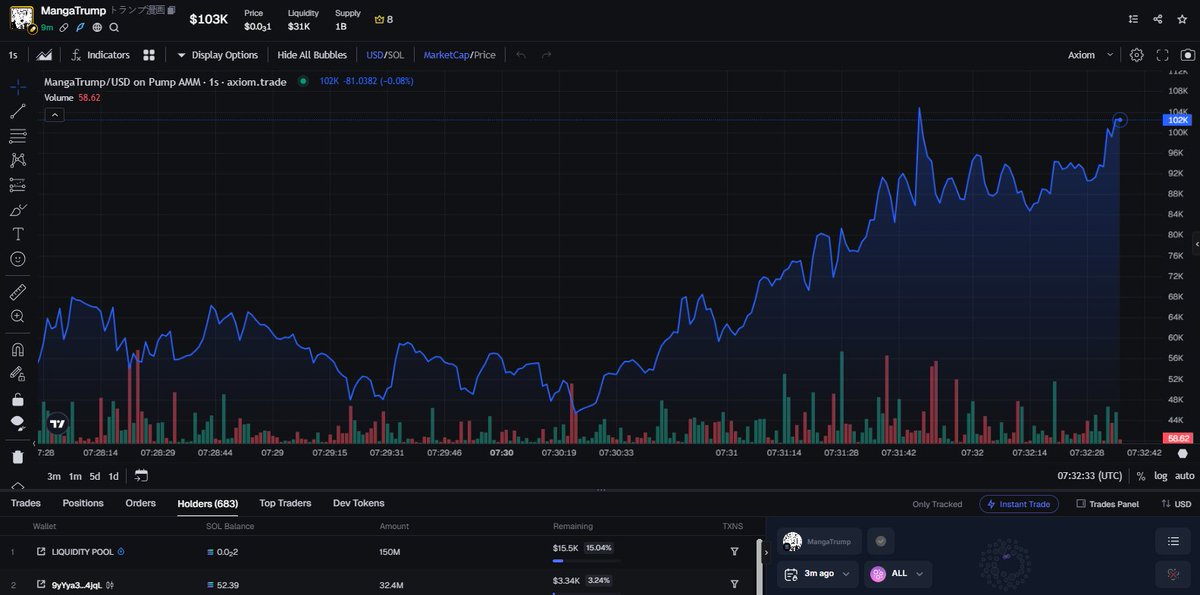Switch to the Orders tab
This screenshot has width=1200, height=595.
tap(140, 503)
